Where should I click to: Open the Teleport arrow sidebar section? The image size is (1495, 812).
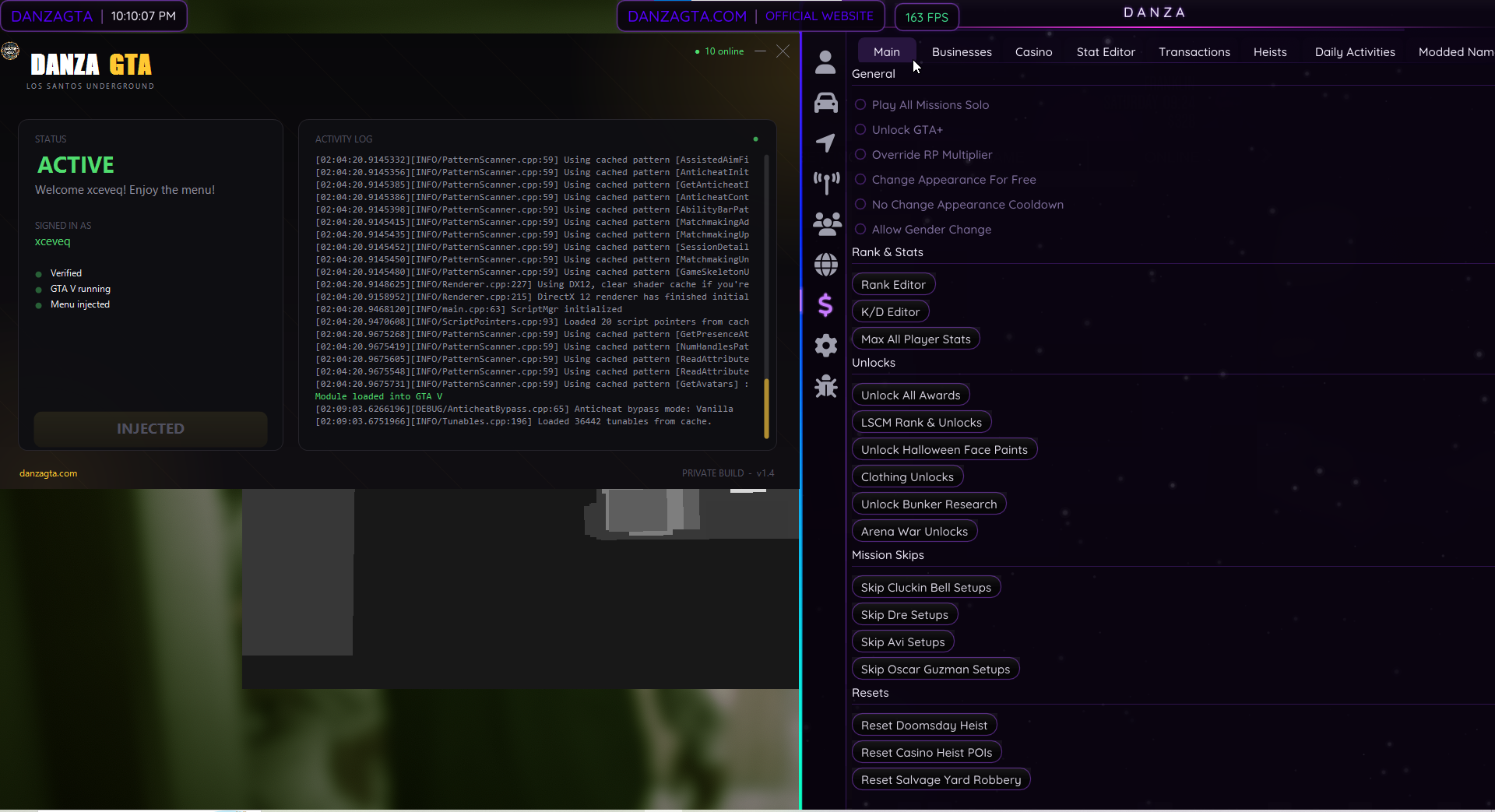click(x=825, y=143)
